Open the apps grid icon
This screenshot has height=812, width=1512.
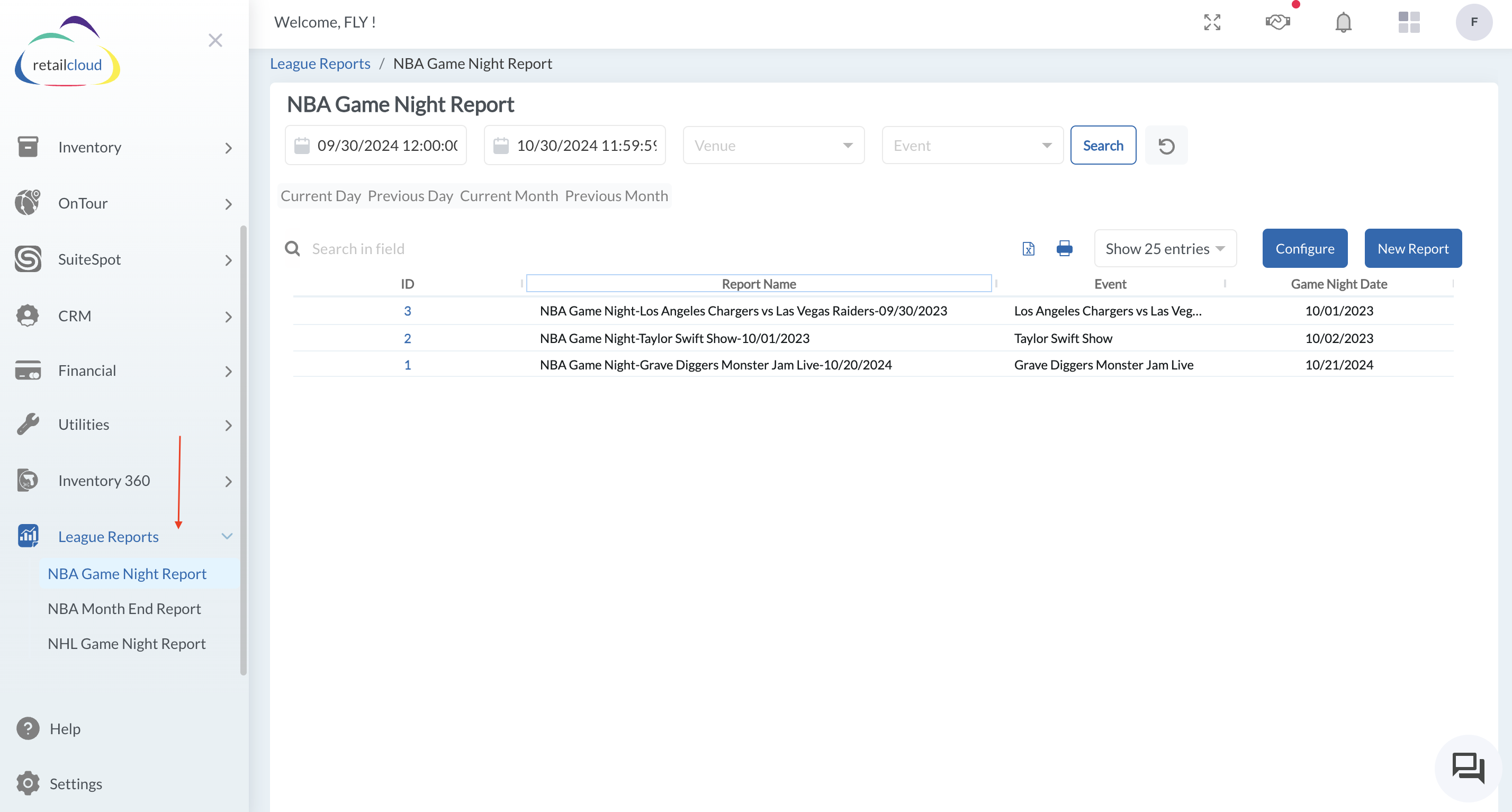point(1409,22)
